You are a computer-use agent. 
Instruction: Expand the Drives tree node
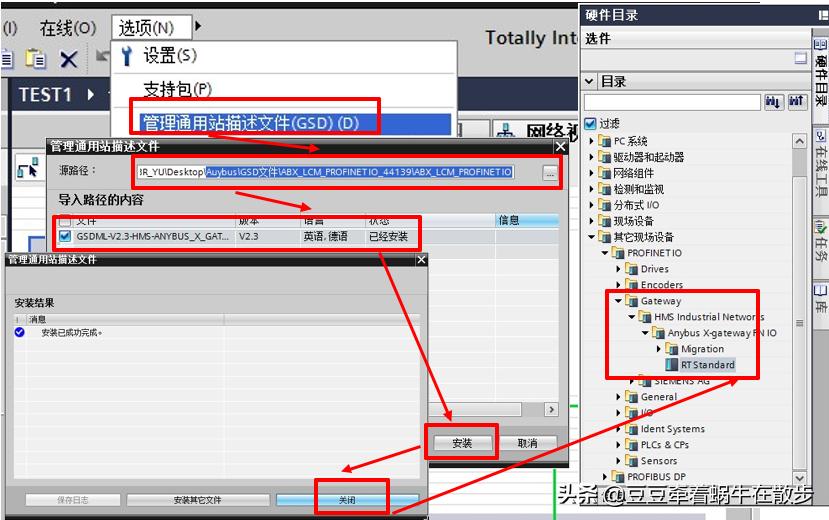pos(619,269)
